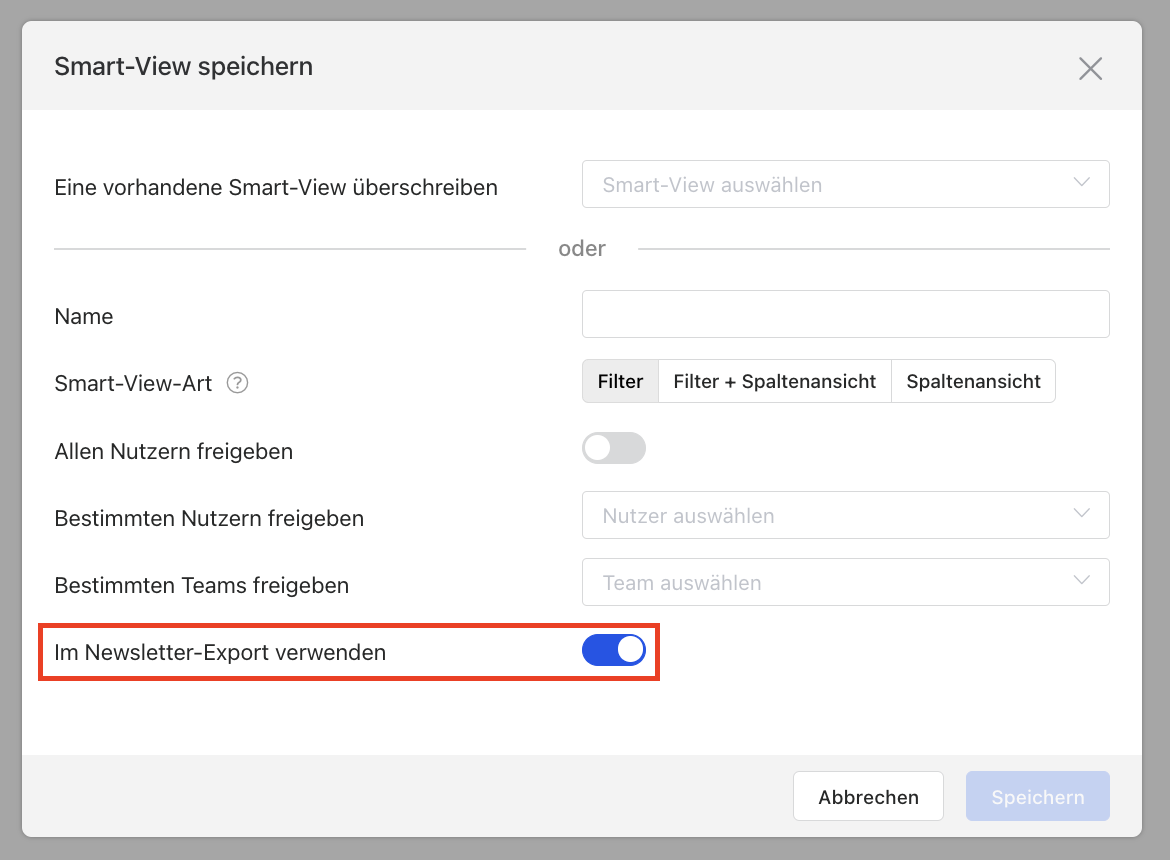Image resolution: width=1170 pixels, height=860 pixels.
Task: Open the Smart-View auswählen dropdown
Action: [x=845, y=184]
